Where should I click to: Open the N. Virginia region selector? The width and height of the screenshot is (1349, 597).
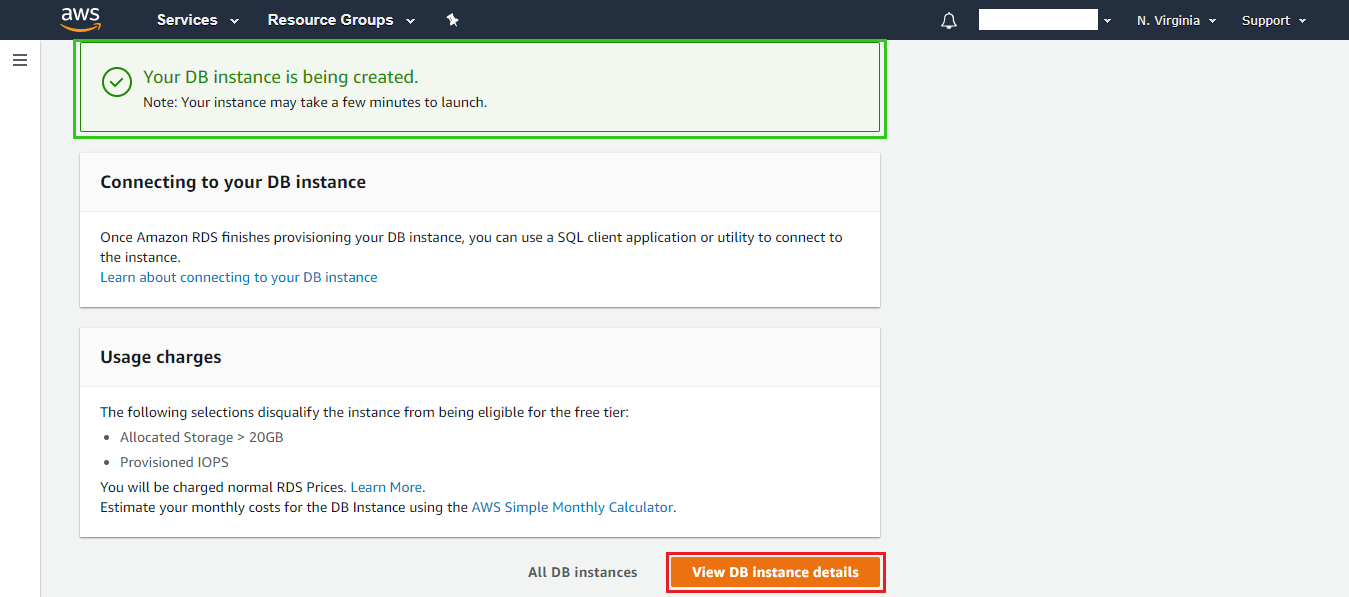coord(1176,20)
